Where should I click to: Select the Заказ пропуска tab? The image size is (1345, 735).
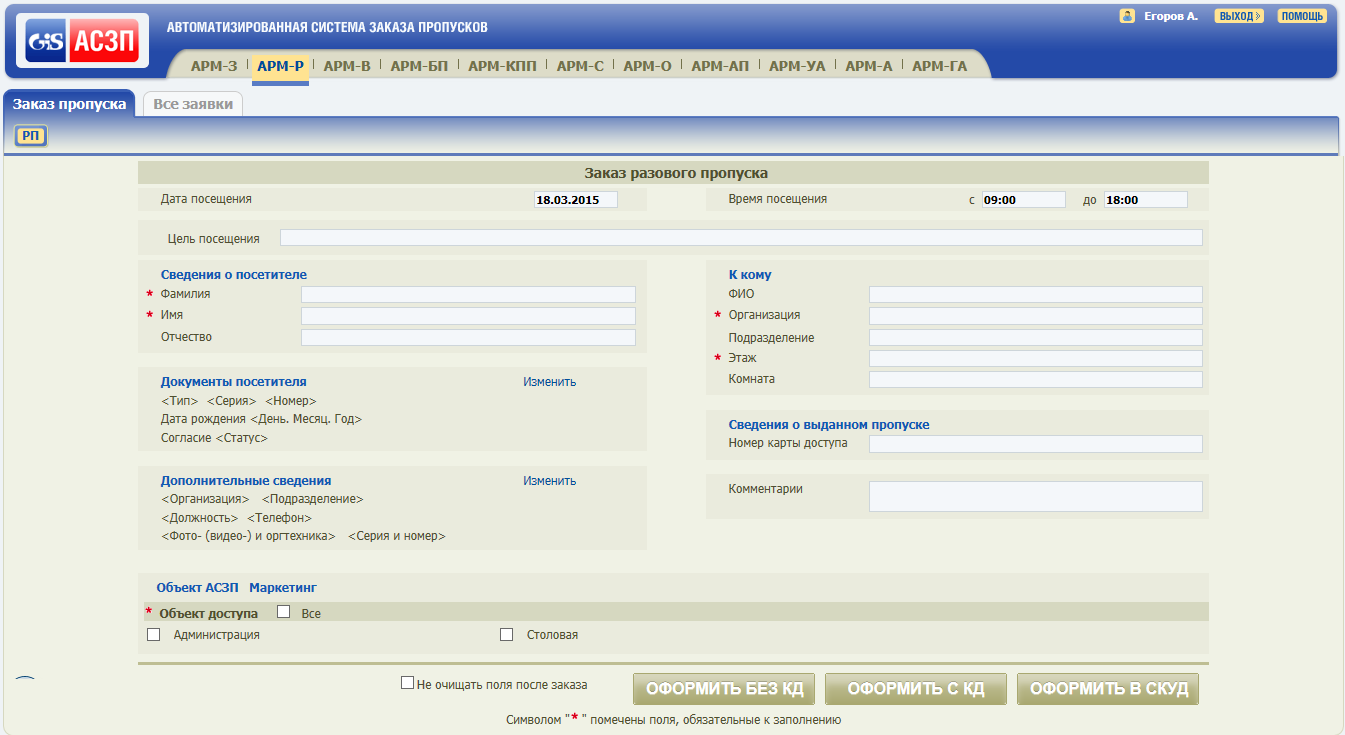pos(69,103)
